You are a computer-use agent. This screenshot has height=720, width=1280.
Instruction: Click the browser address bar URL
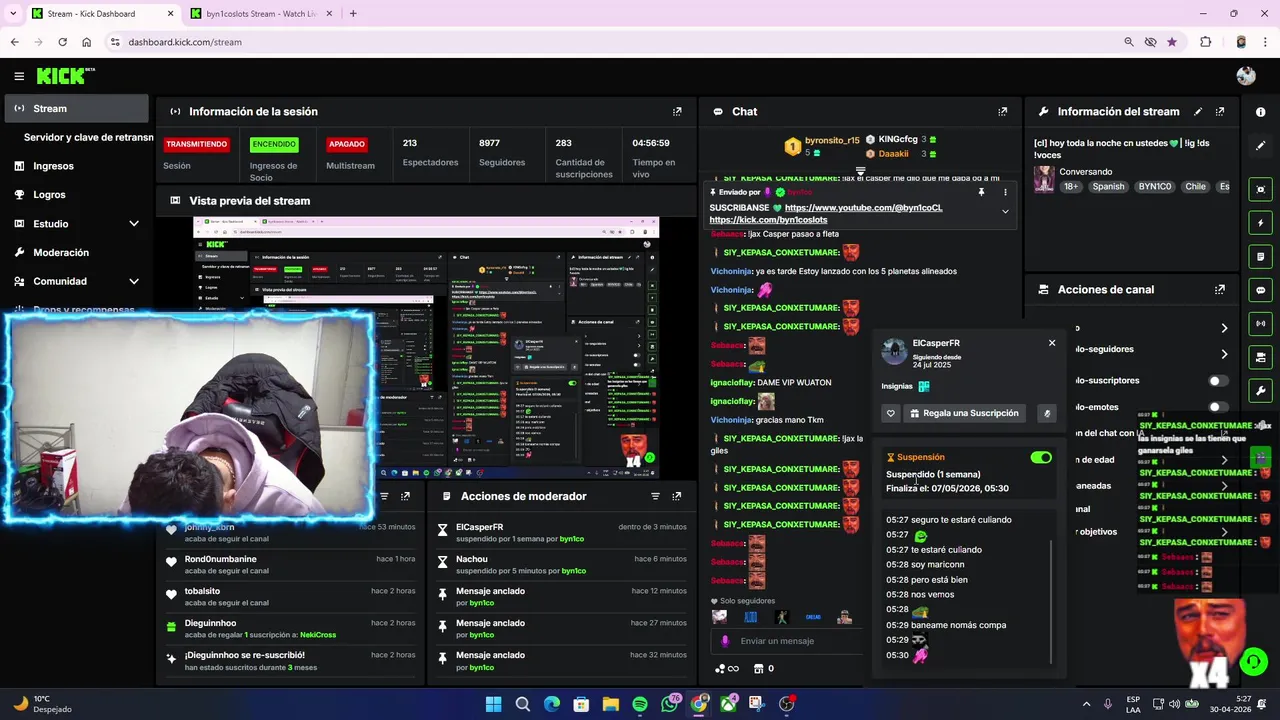(x=185, y=42)
